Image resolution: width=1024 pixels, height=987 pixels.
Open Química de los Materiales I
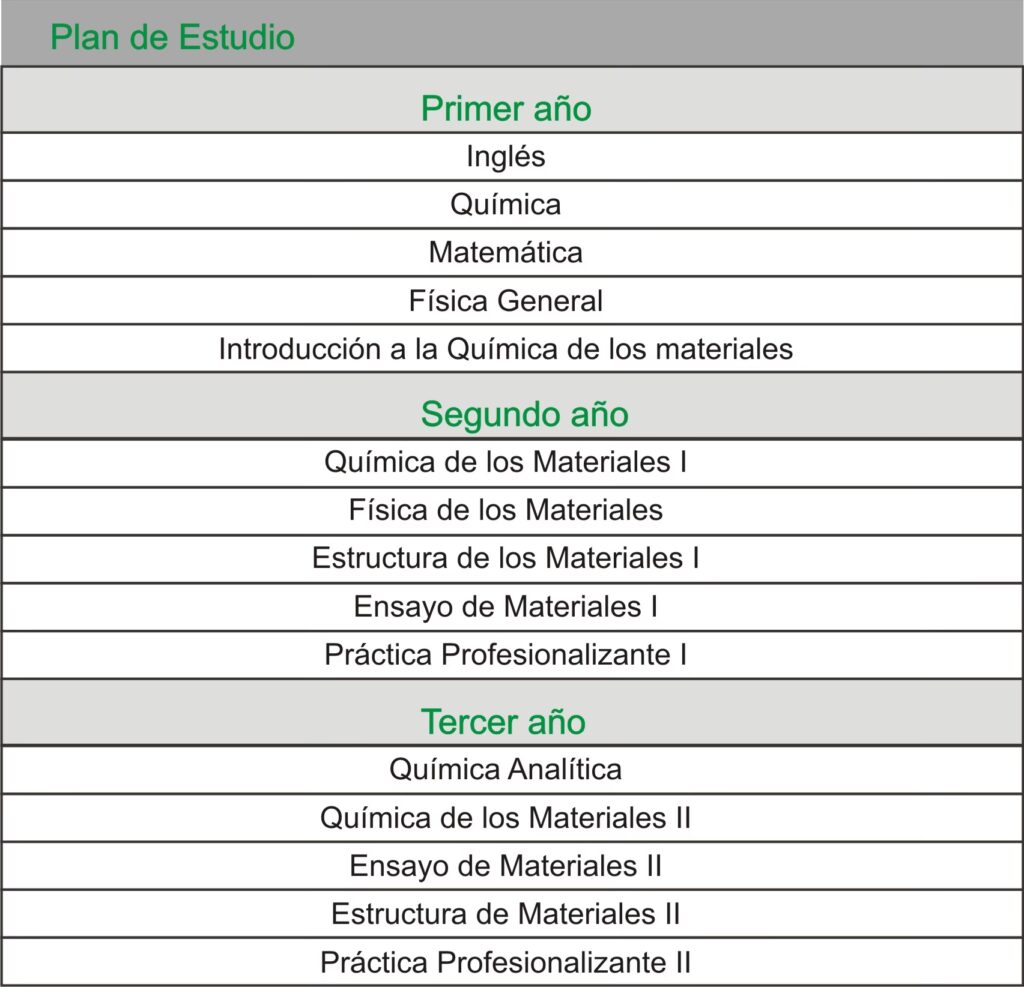(506, 462)
